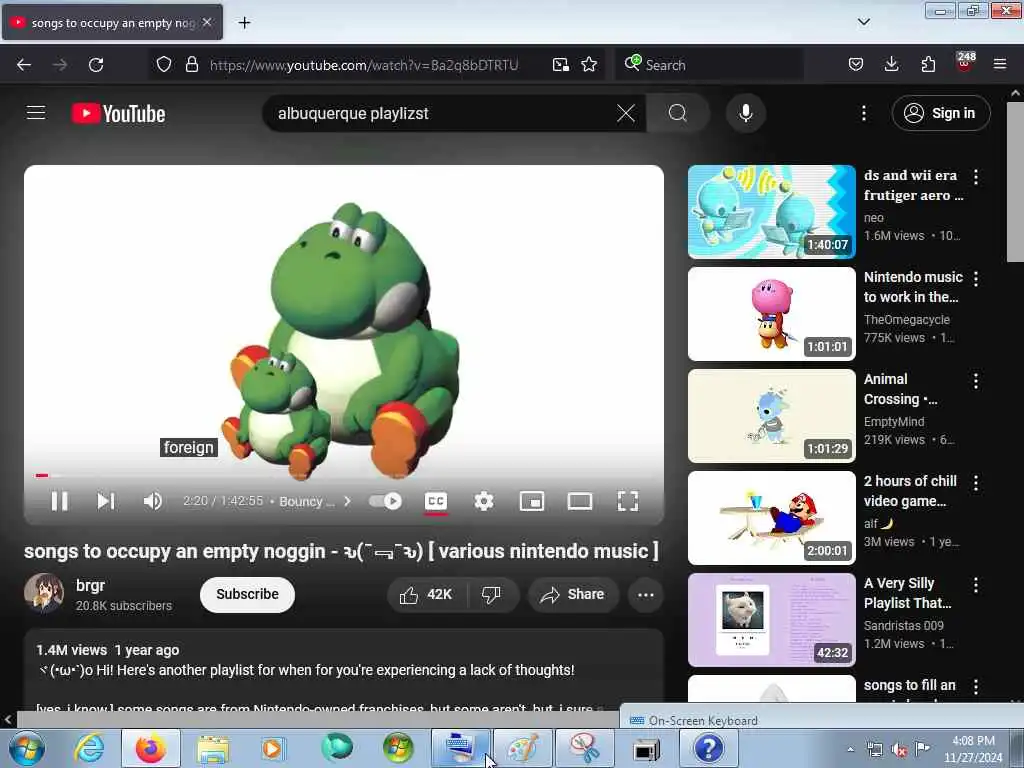Seek on the red video progress bar

pos(344,475)
